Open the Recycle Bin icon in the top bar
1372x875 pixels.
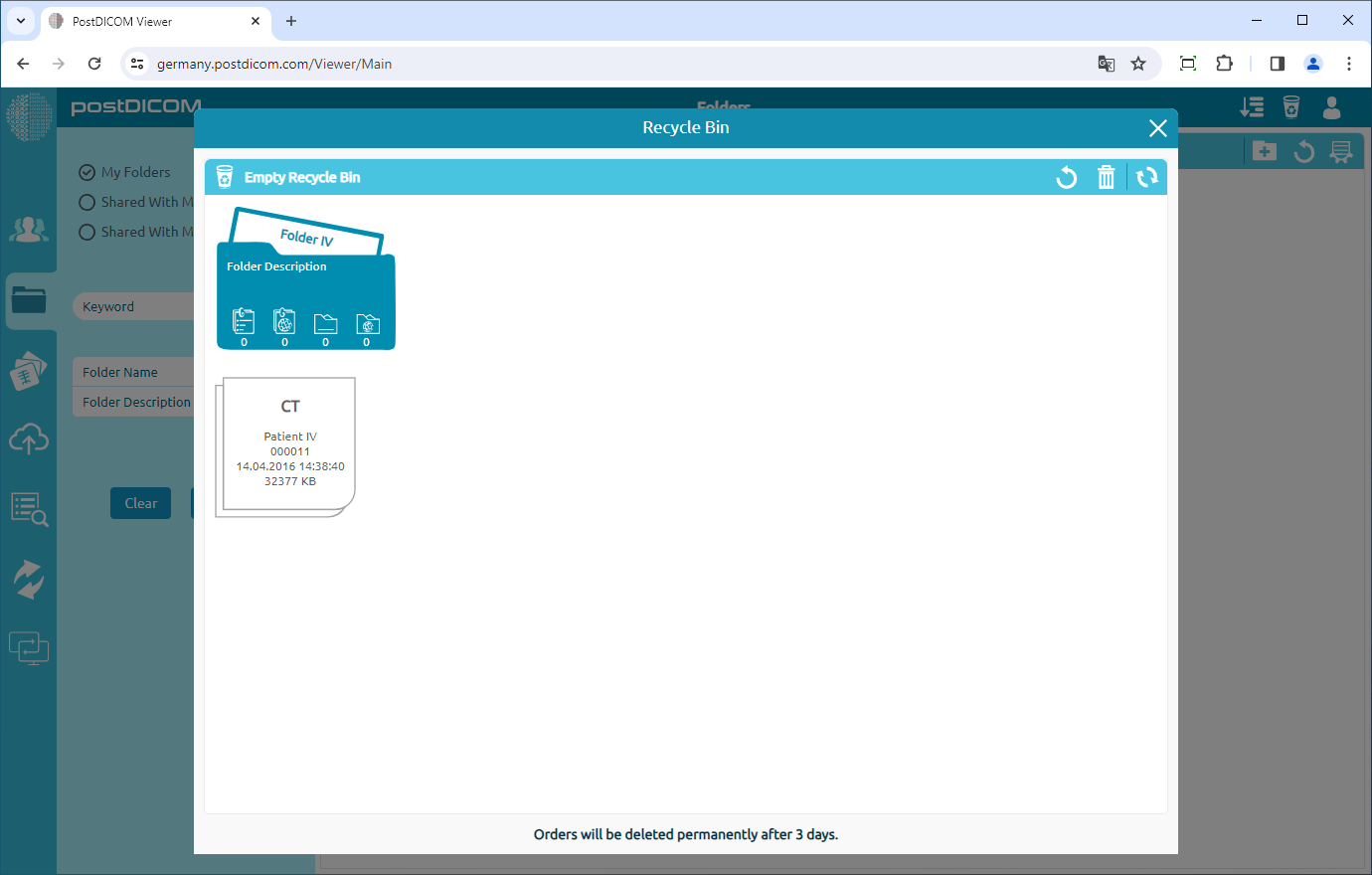(x=1289, y=107)
